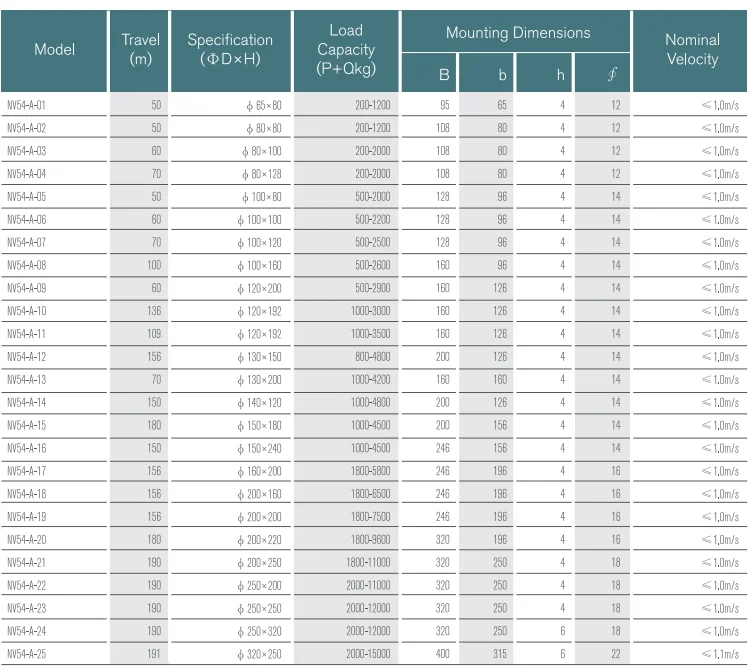This screenshot has width=750, height=670.
Task: Click the Specification (ΦD×H) header
Action: pyautogui.click(x=230, y=50)
